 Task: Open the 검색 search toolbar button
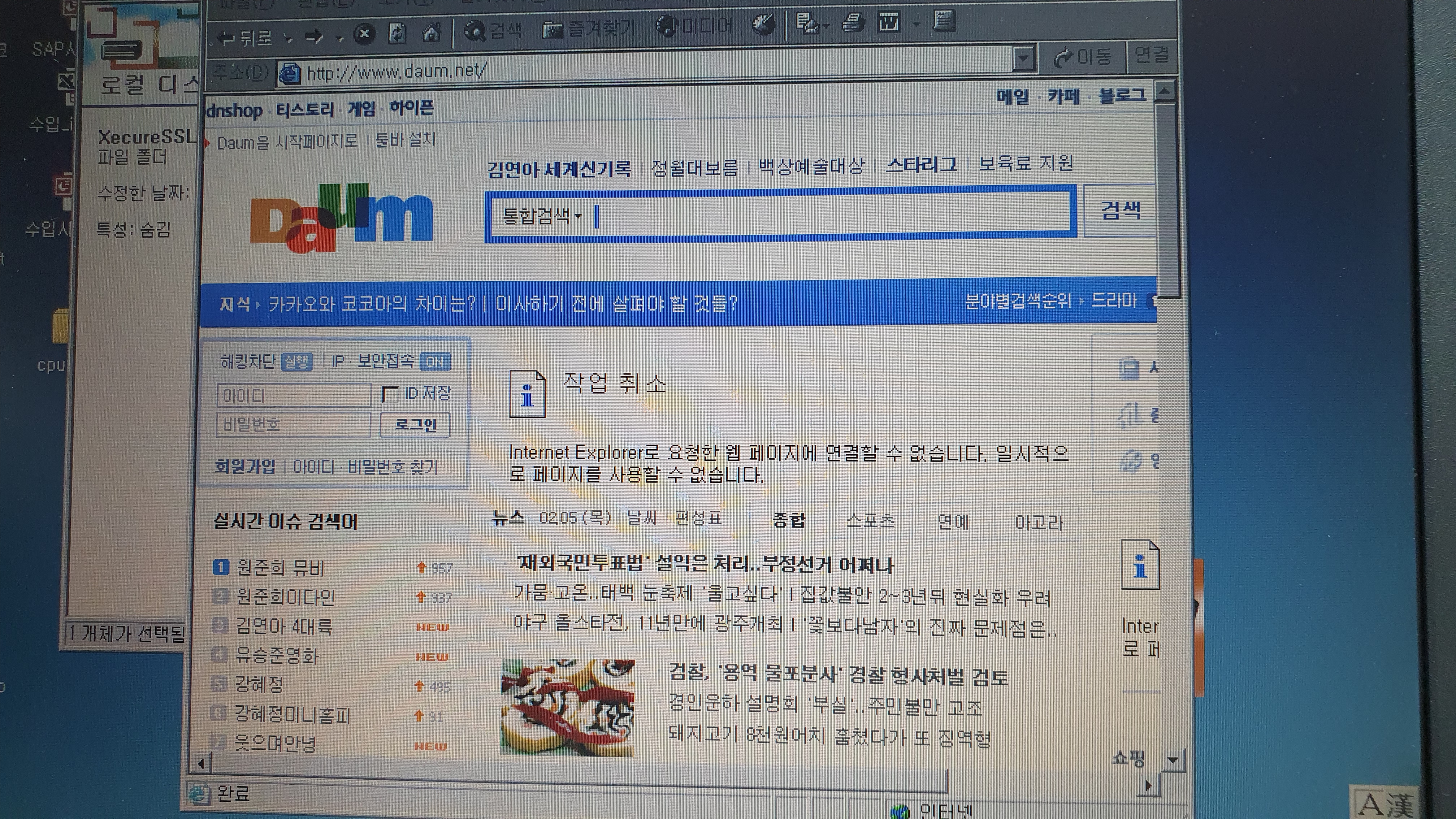(492, 29)
